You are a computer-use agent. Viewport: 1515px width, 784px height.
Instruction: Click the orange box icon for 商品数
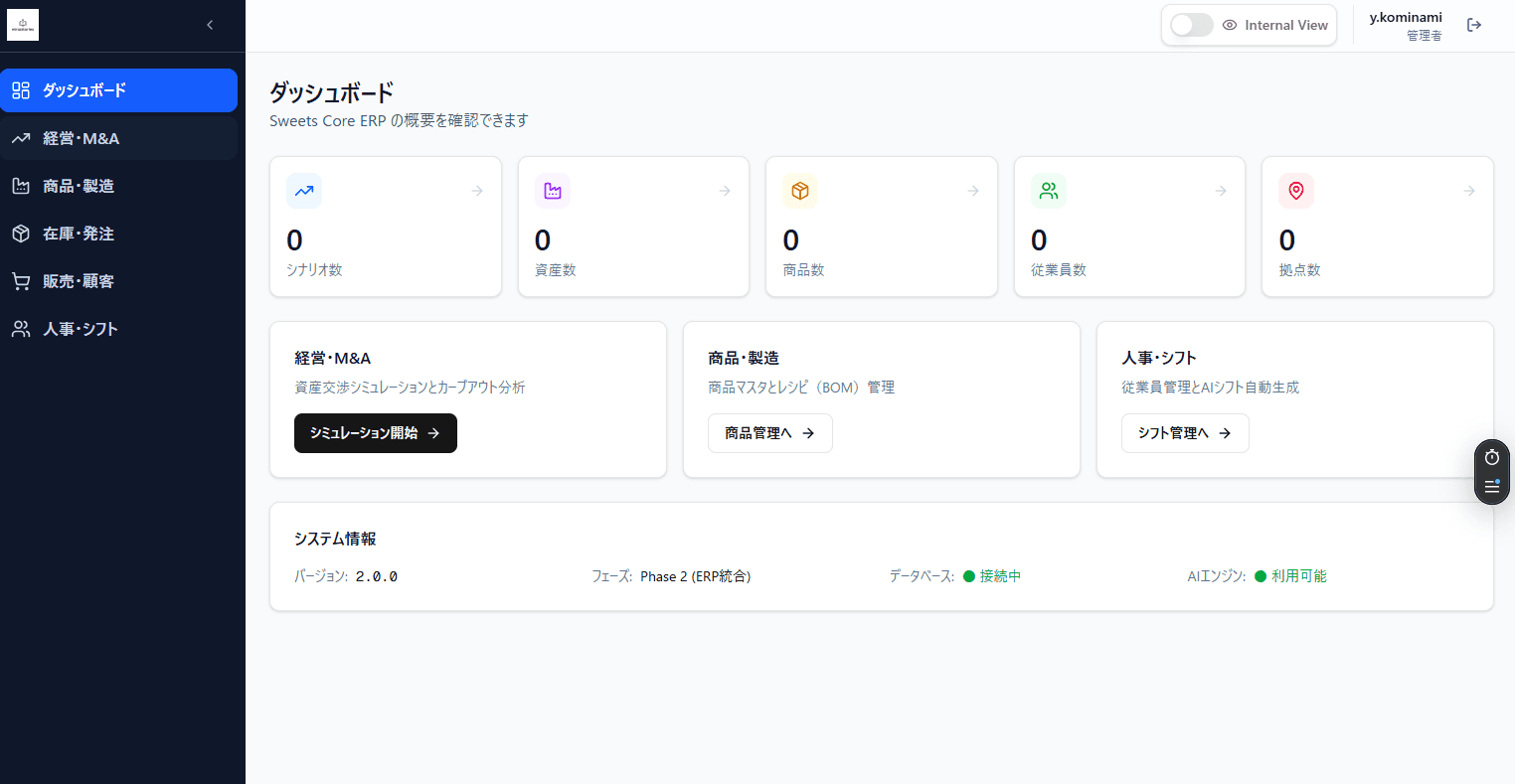point(800,191)
